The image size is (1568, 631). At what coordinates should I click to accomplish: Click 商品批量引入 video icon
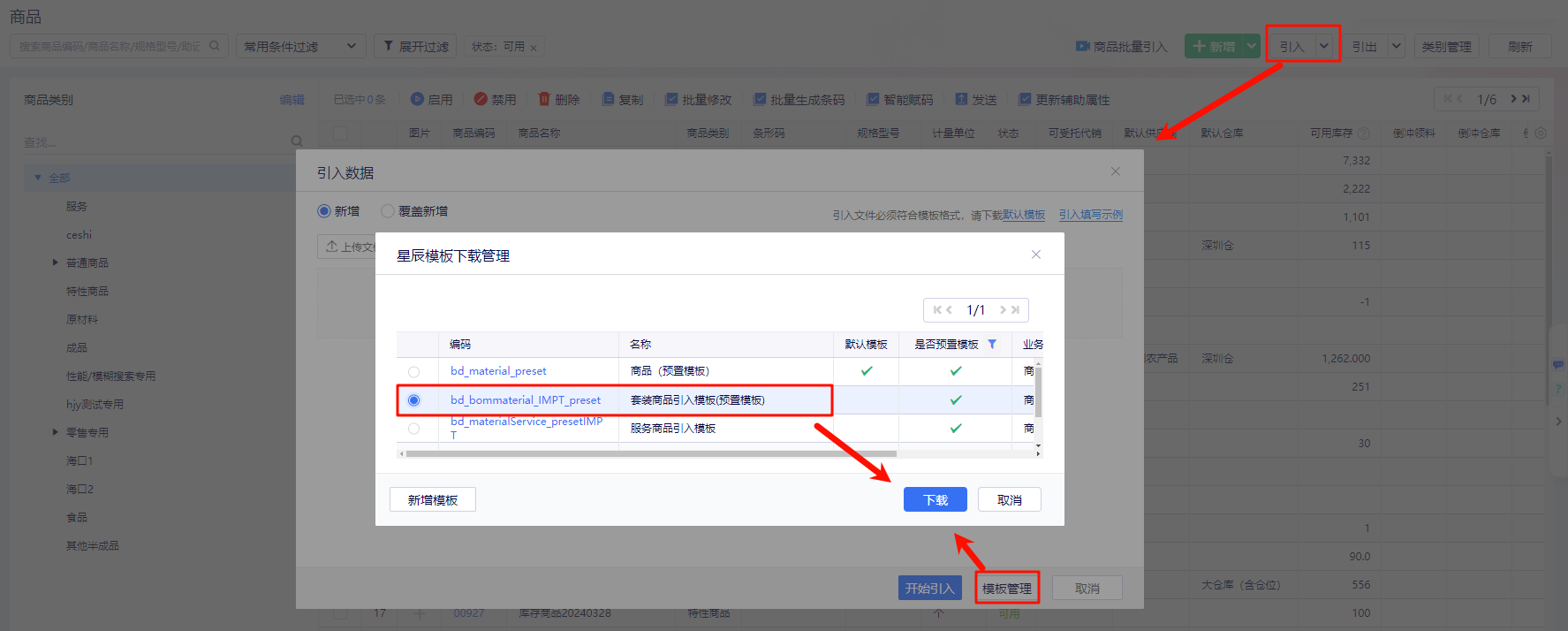coord(1083,46)
